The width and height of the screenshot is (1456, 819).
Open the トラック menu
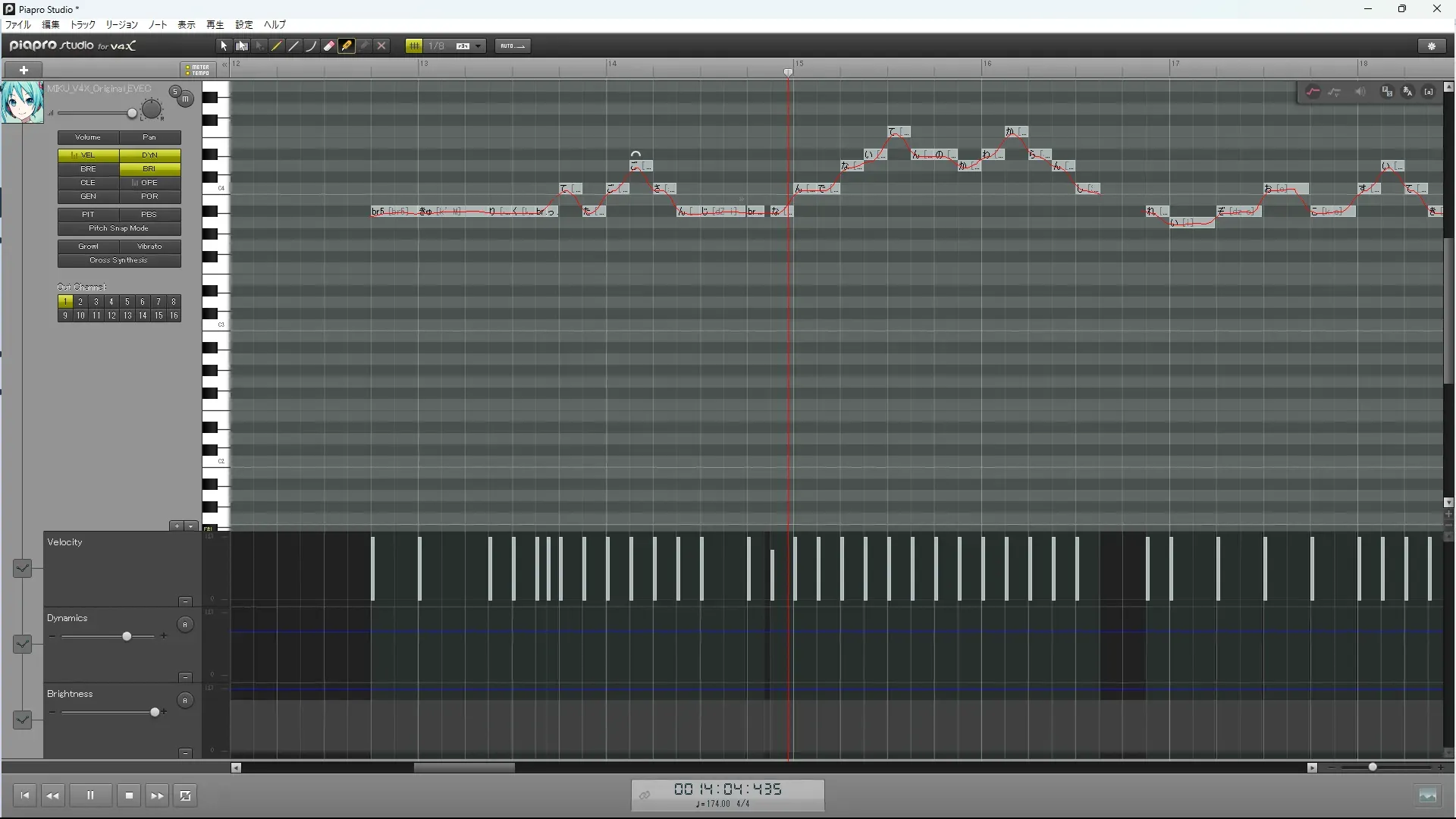click(83, 25)
